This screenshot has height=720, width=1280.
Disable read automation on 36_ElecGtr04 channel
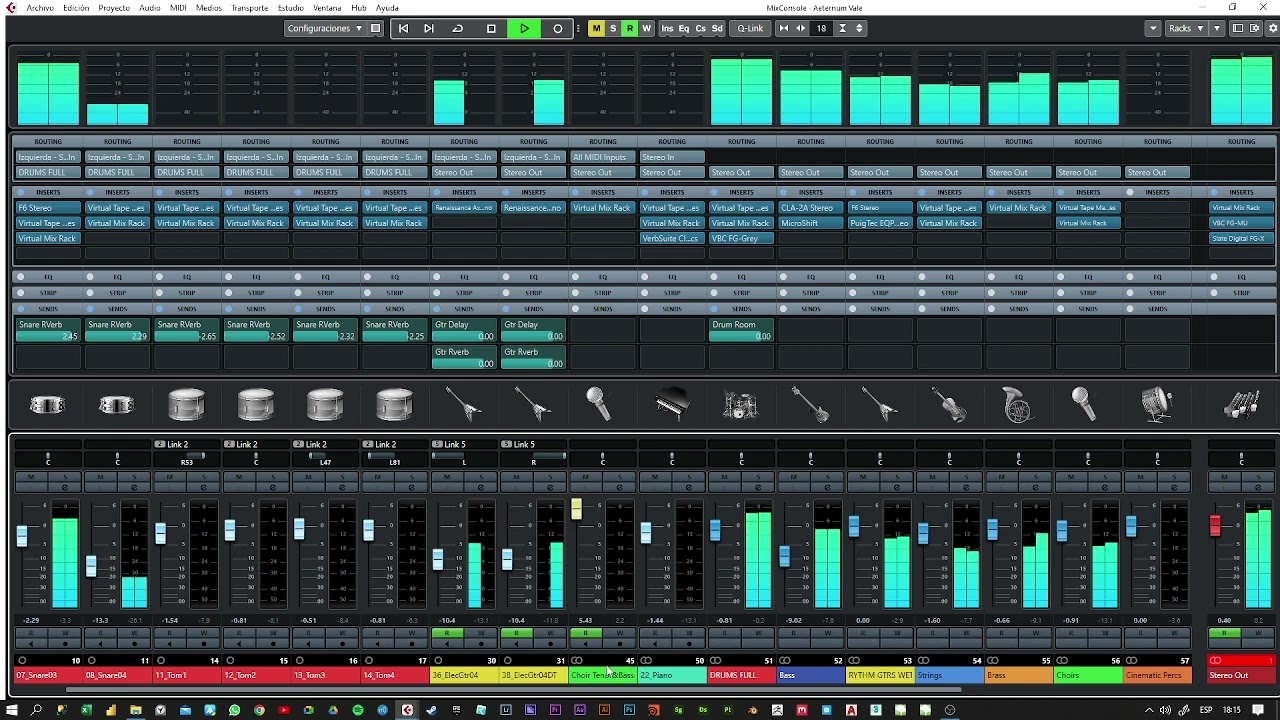pyautogui.click(x=447, y=633)
